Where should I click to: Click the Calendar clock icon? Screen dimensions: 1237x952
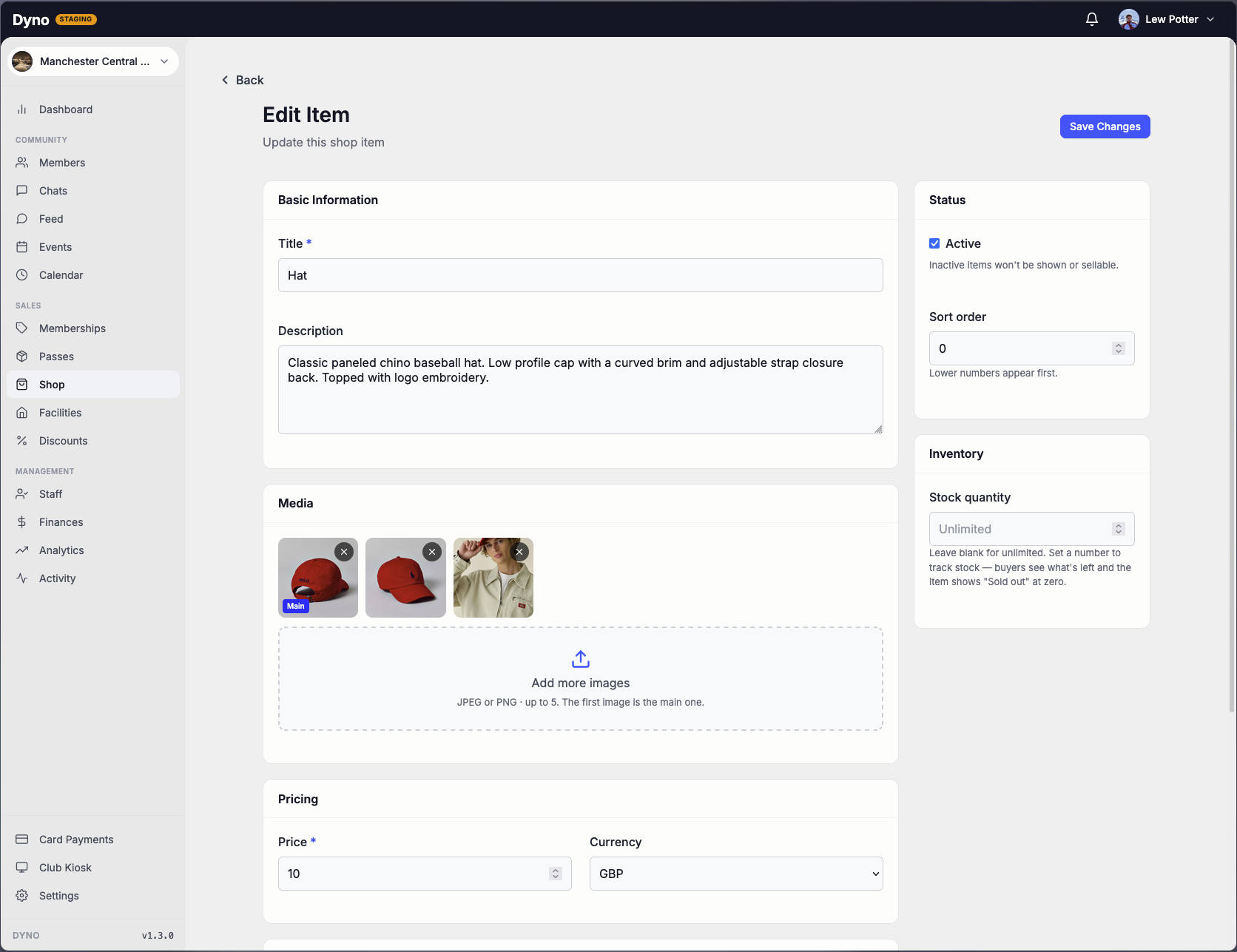click(x=22, y=275)
